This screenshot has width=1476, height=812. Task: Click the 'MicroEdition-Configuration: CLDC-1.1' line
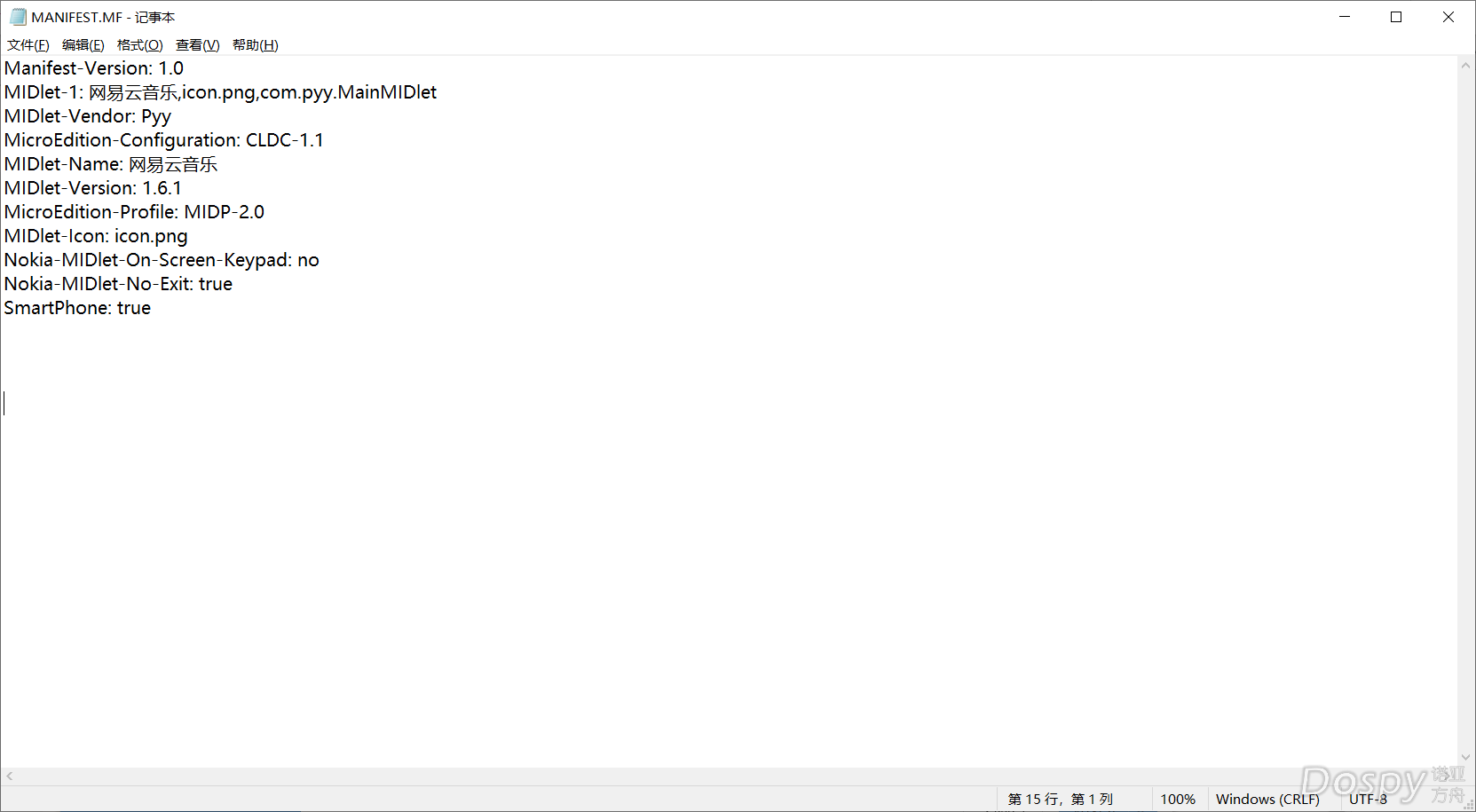pyautogui.click(x=164, y=140)
